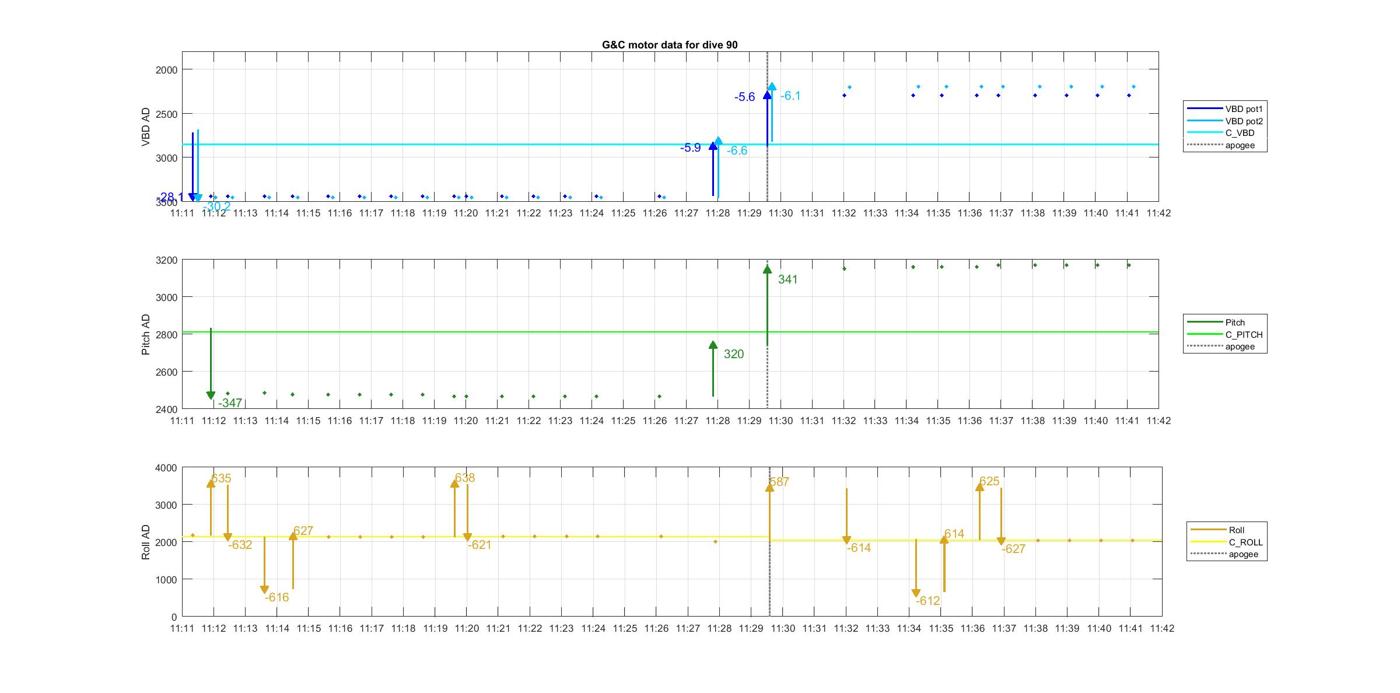The width and height of the screenshot is (1400, 693).
Task: Click the '-632' annotation in the Roll plot
Action: 240,545
